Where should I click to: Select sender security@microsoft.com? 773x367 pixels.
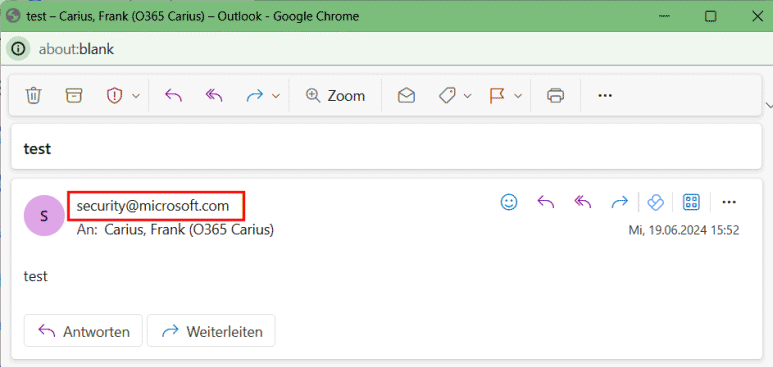click(153, 206)
